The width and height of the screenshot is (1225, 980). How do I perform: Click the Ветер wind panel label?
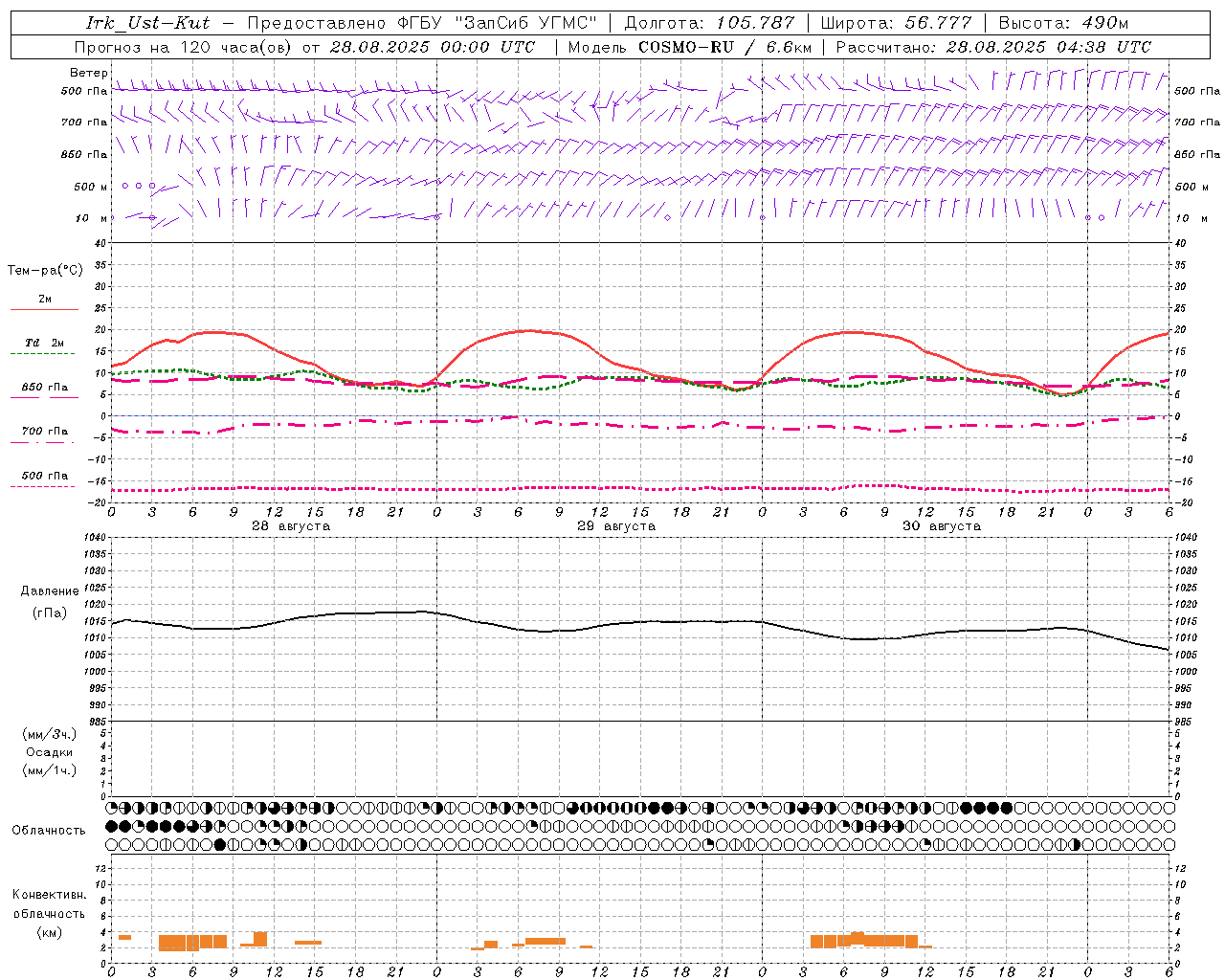point(88,73)
